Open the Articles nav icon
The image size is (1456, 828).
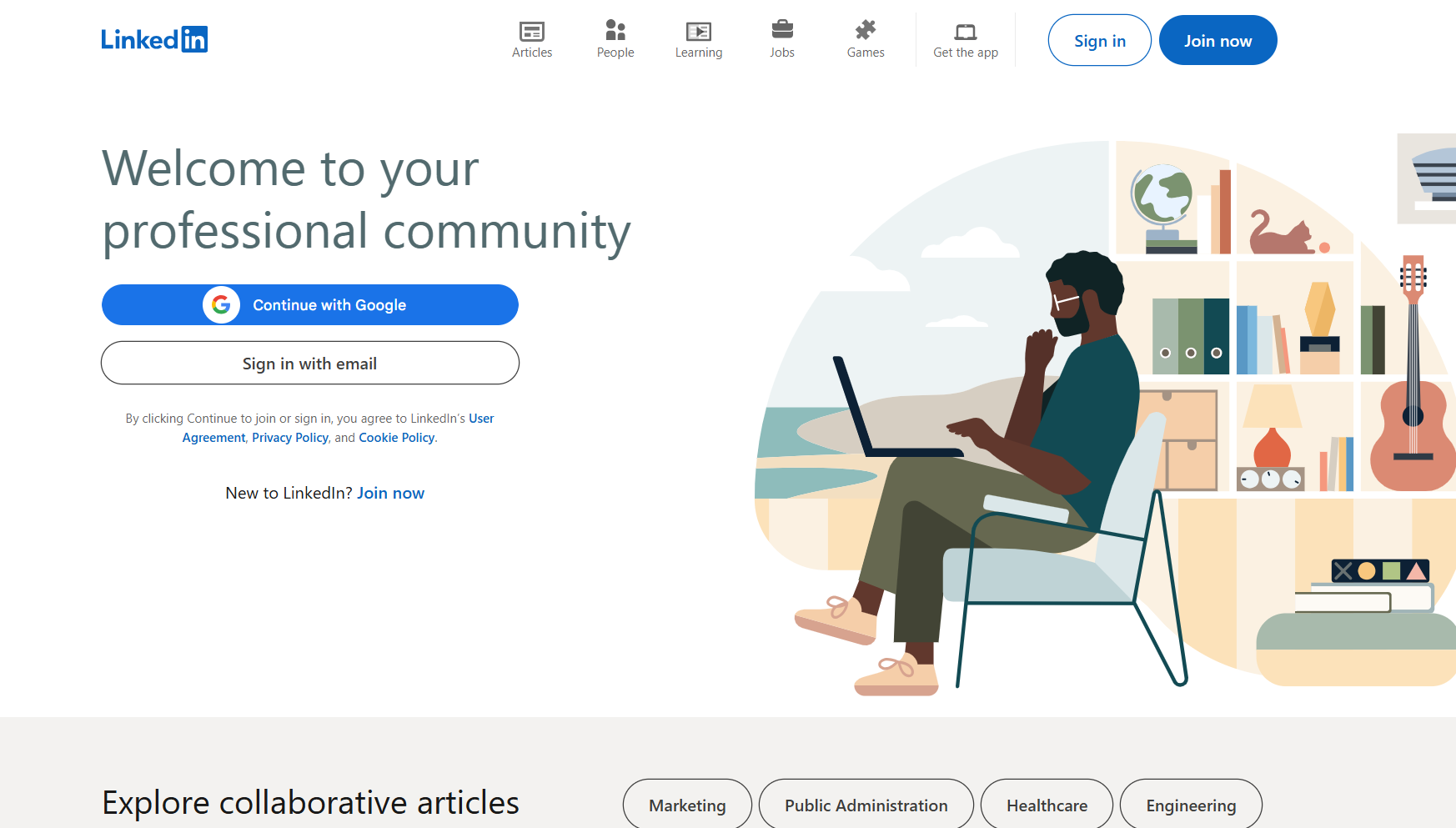[532, 31]
